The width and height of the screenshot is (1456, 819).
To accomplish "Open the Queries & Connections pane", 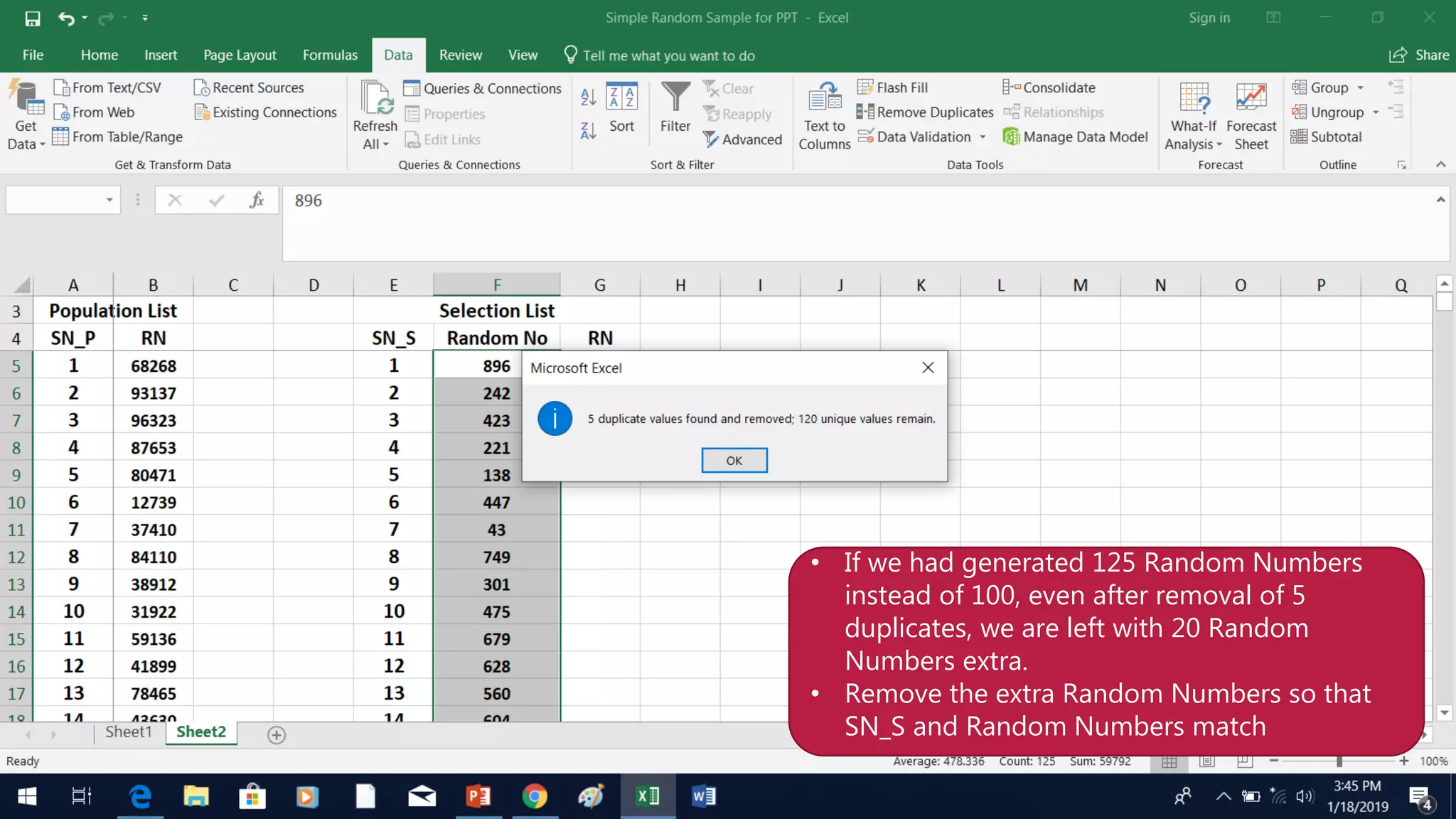I will (x=483, y=88).
